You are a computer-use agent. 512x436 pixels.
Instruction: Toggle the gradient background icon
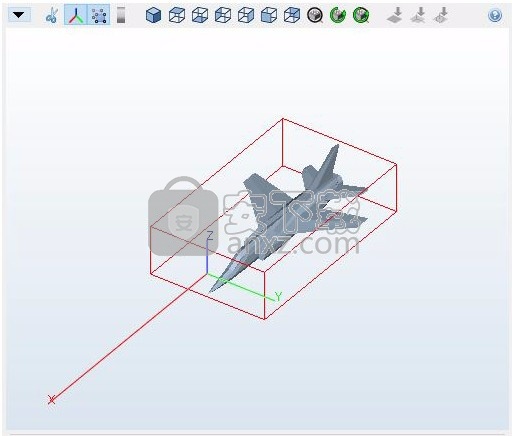click(x=121, y=15)
